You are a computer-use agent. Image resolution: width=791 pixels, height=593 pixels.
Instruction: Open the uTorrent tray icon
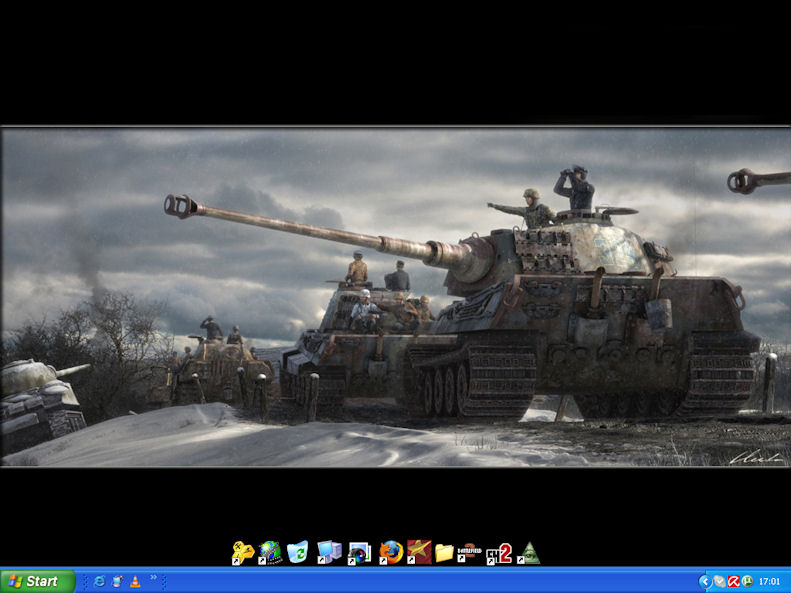(748, 582)
